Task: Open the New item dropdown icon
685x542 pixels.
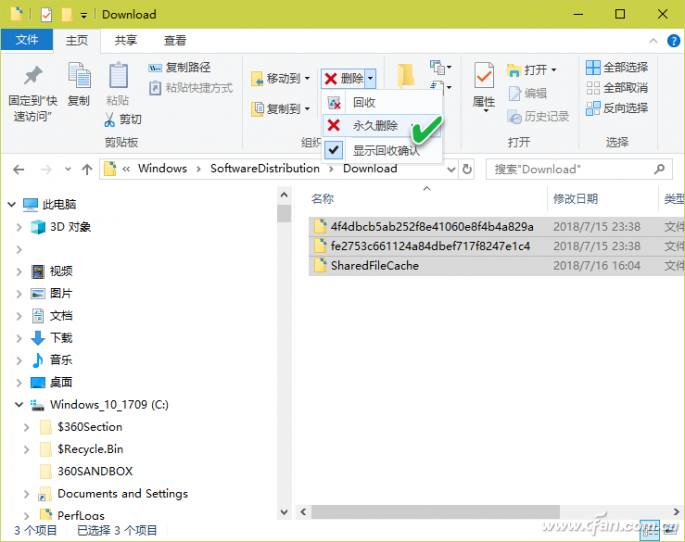Action: click(x=440, y=67)
